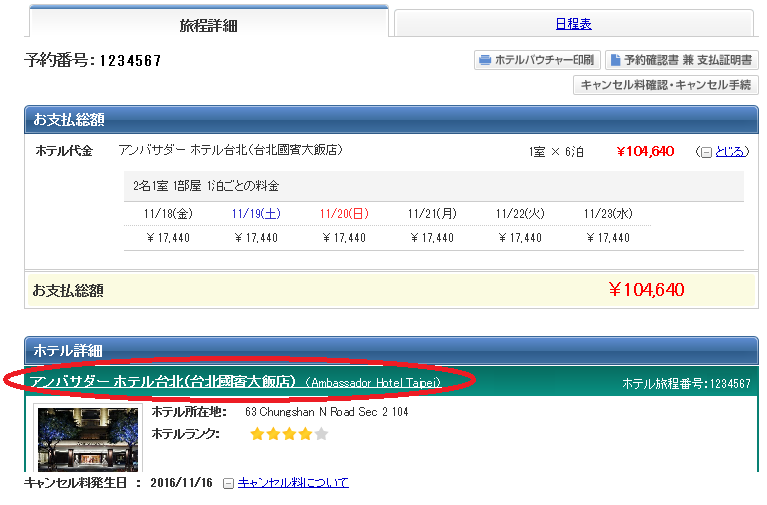Viewport: 767px width, 505px height.
Task: Open 予約確認書 兼 支払証明書 document
Action: (x=682, y=60)
